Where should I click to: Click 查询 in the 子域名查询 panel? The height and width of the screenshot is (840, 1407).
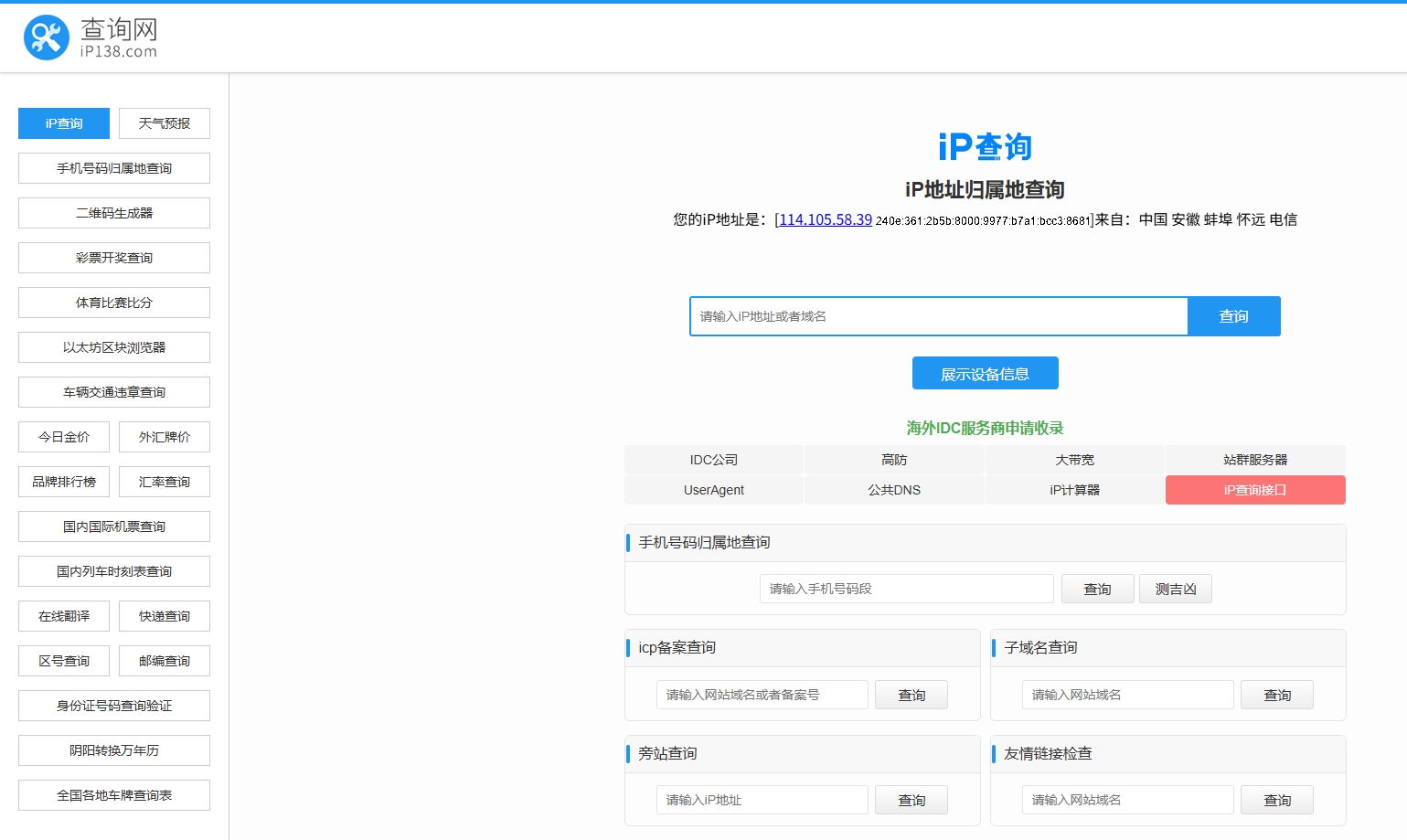(1277, 695)
